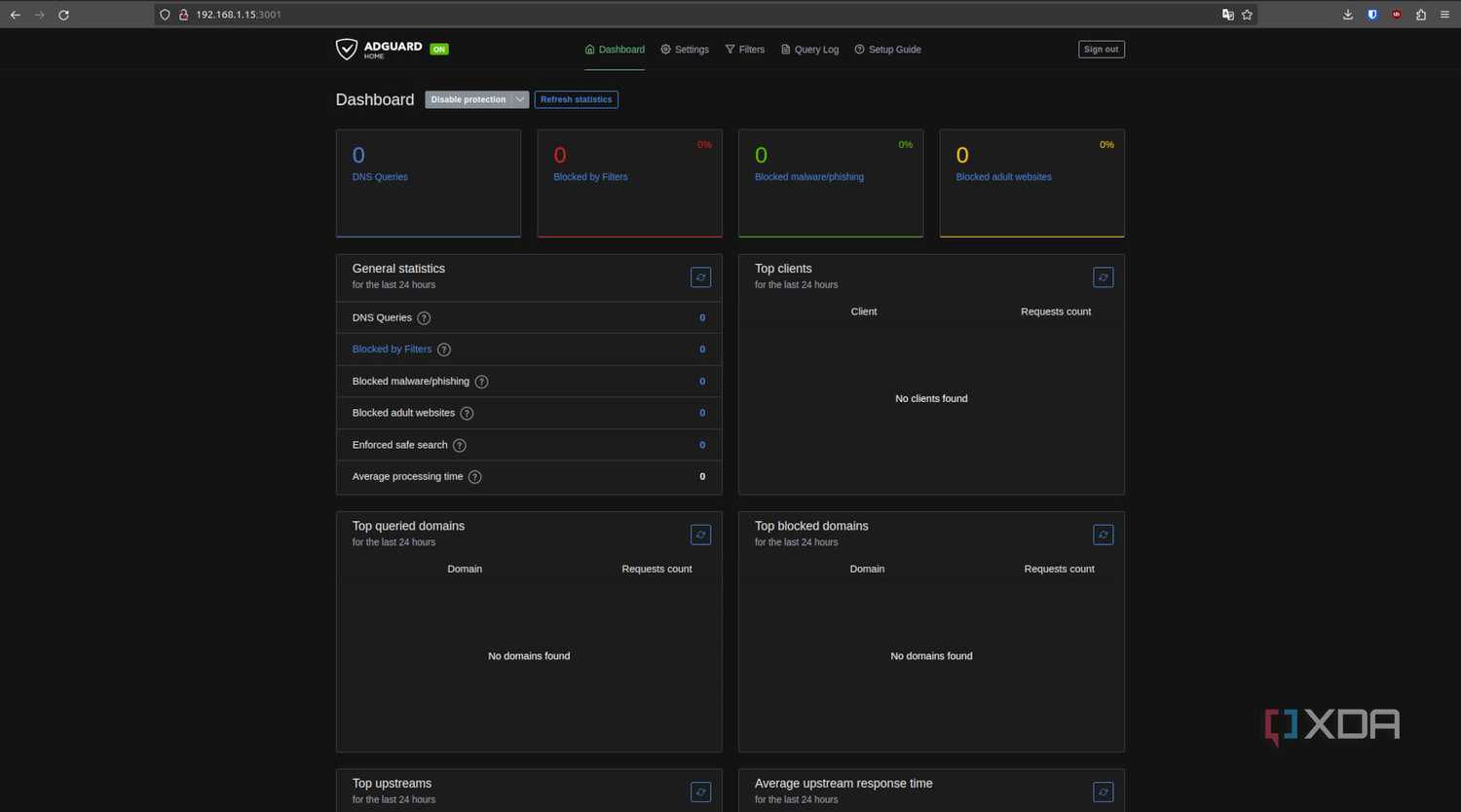The width and height of the screenshot is (1461, 812).
Task: Click the AdGuard Home shield logo
Action: point(346,49)
